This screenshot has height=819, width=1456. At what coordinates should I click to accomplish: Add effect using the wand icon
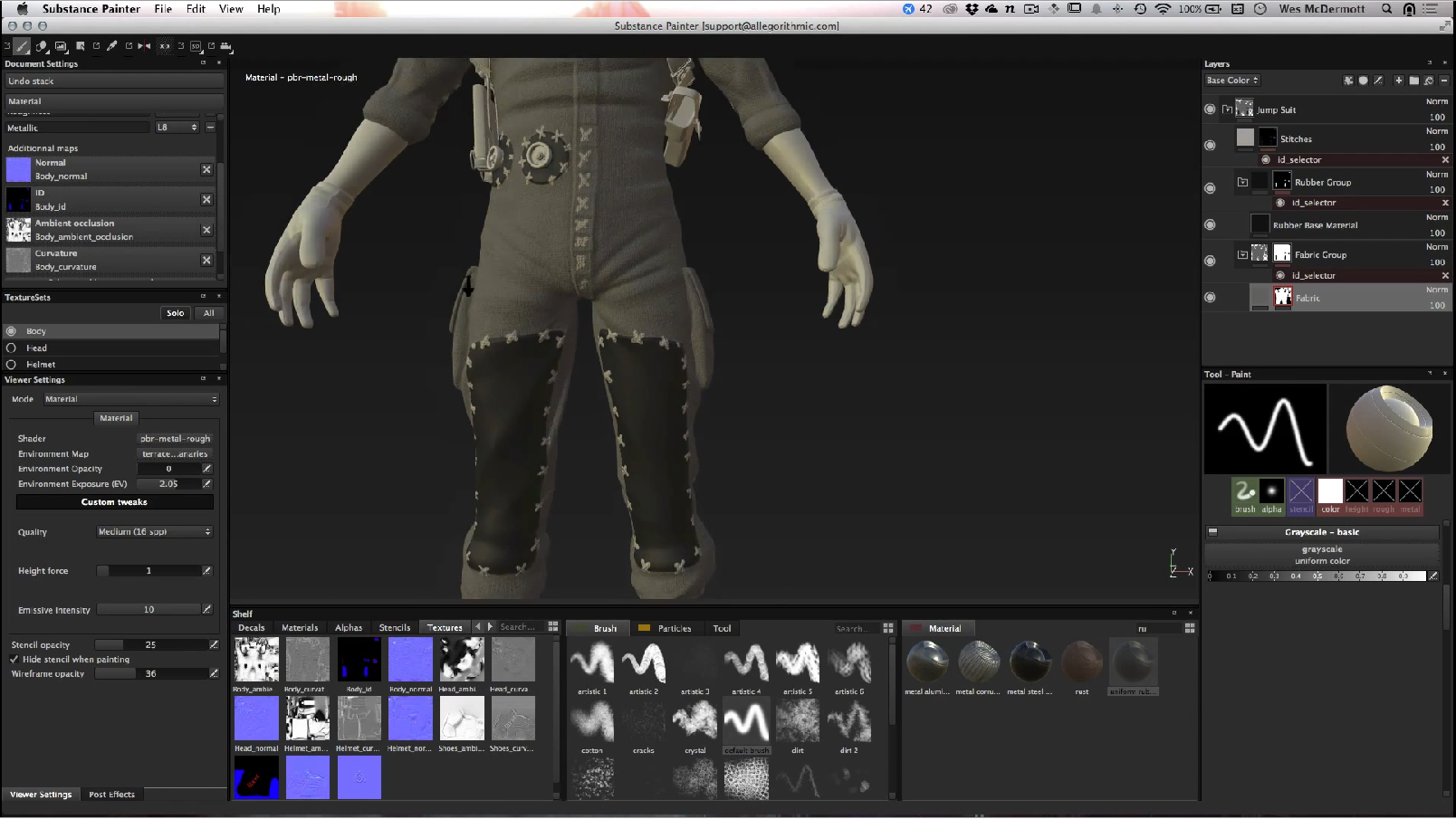point(1378,81)
